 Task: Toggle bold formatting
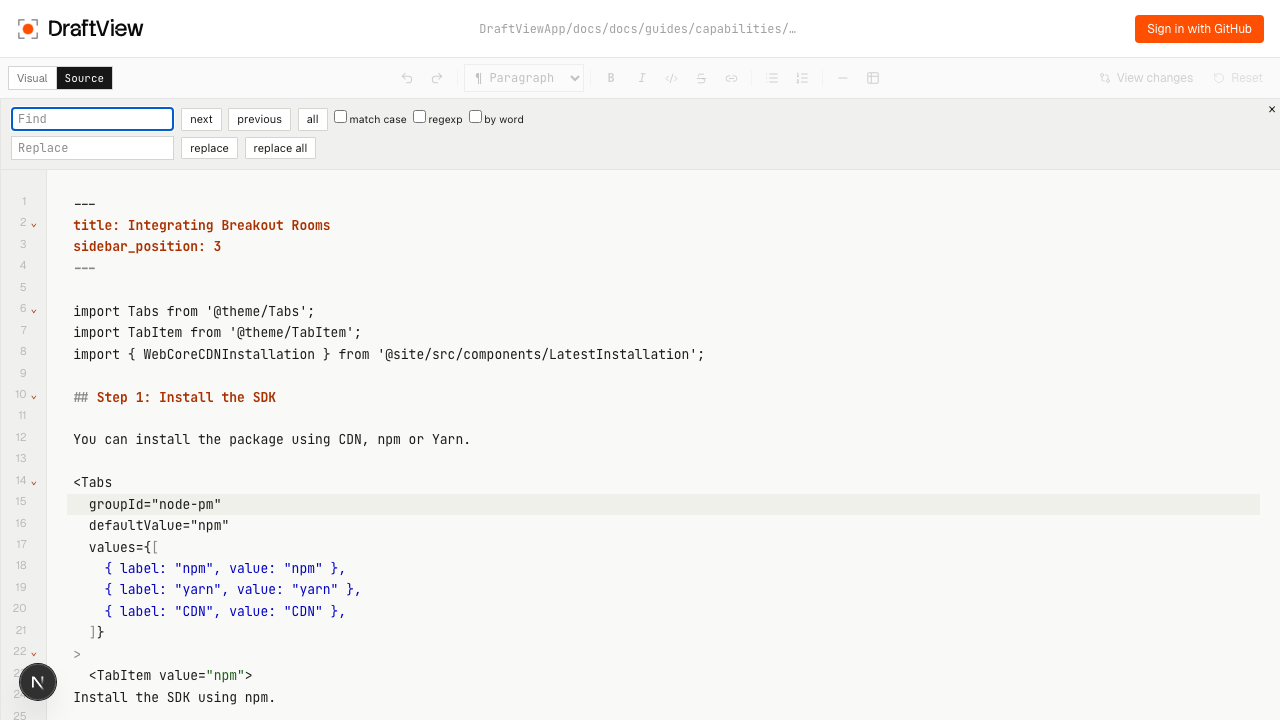pos(611,78)
